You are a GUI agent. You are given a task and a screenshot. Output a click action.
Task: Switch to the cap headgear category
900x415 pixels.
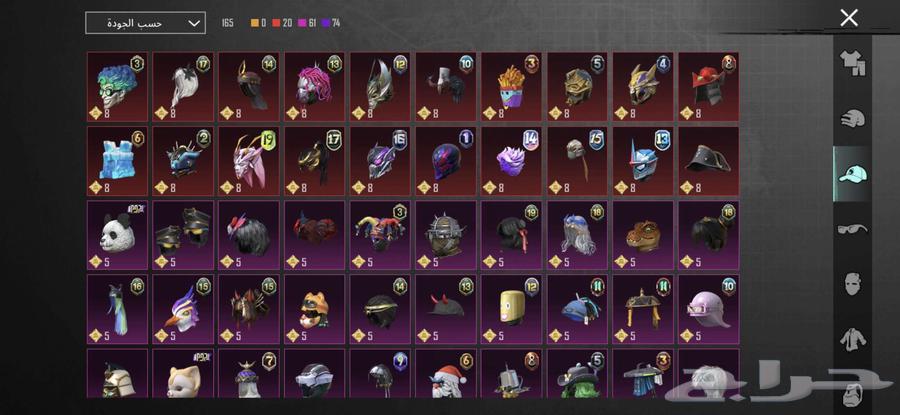click(x=852, y=173)
